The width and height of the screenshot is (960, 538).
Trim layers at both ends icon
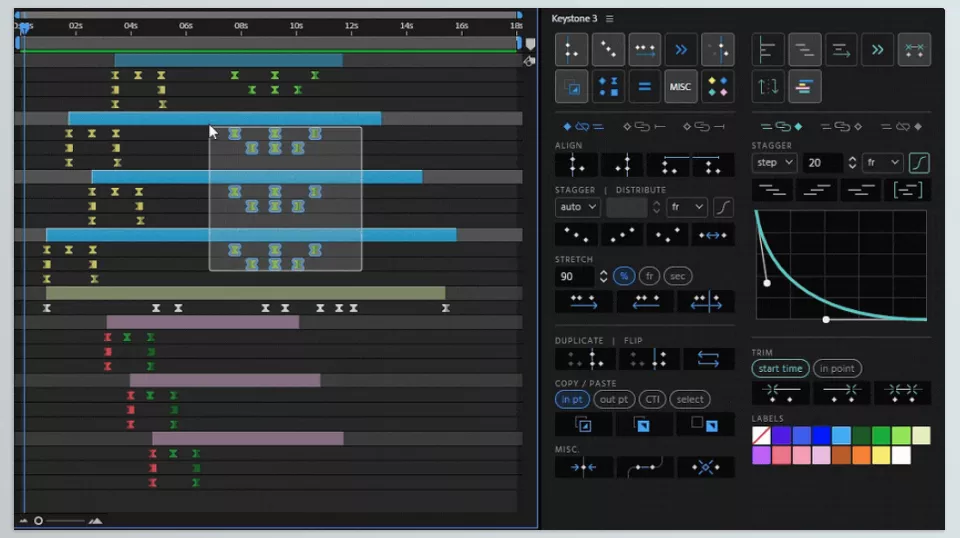click(902, 393)
